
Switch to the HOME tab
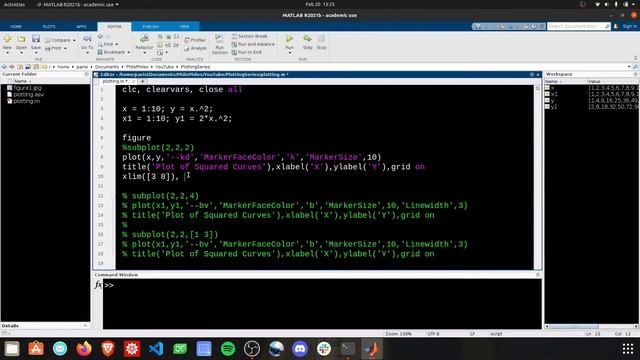pyautogui.click(x=16, y=27)
